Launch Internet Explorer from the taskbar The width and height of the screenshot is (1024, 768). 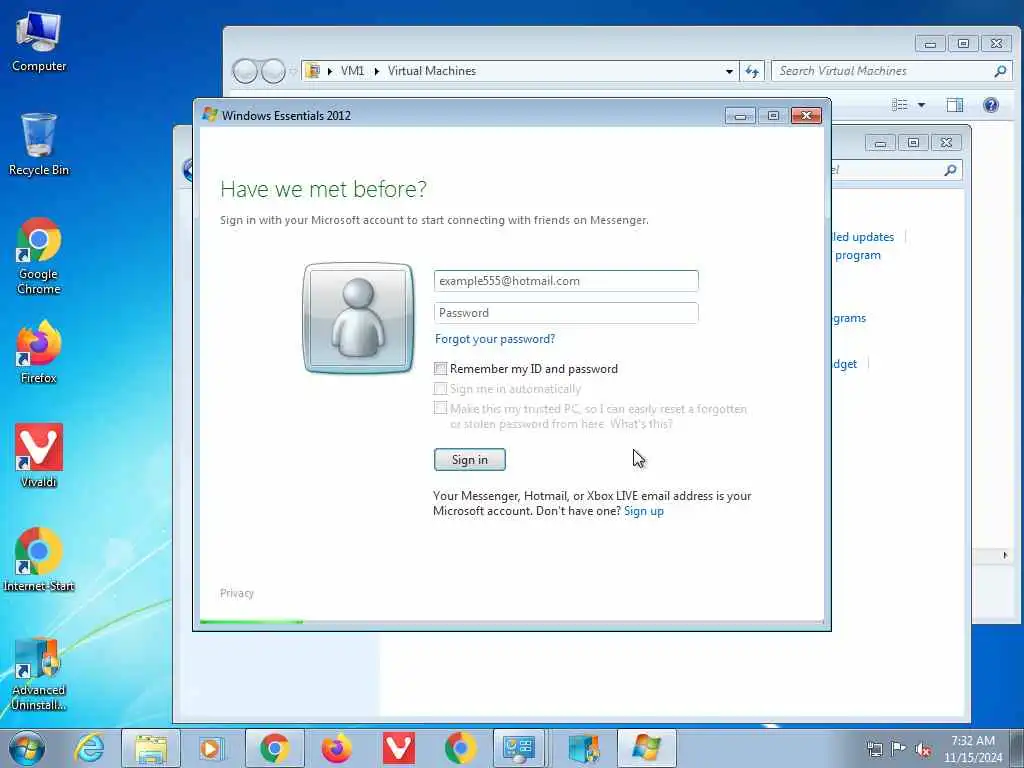tap(88, 748)
